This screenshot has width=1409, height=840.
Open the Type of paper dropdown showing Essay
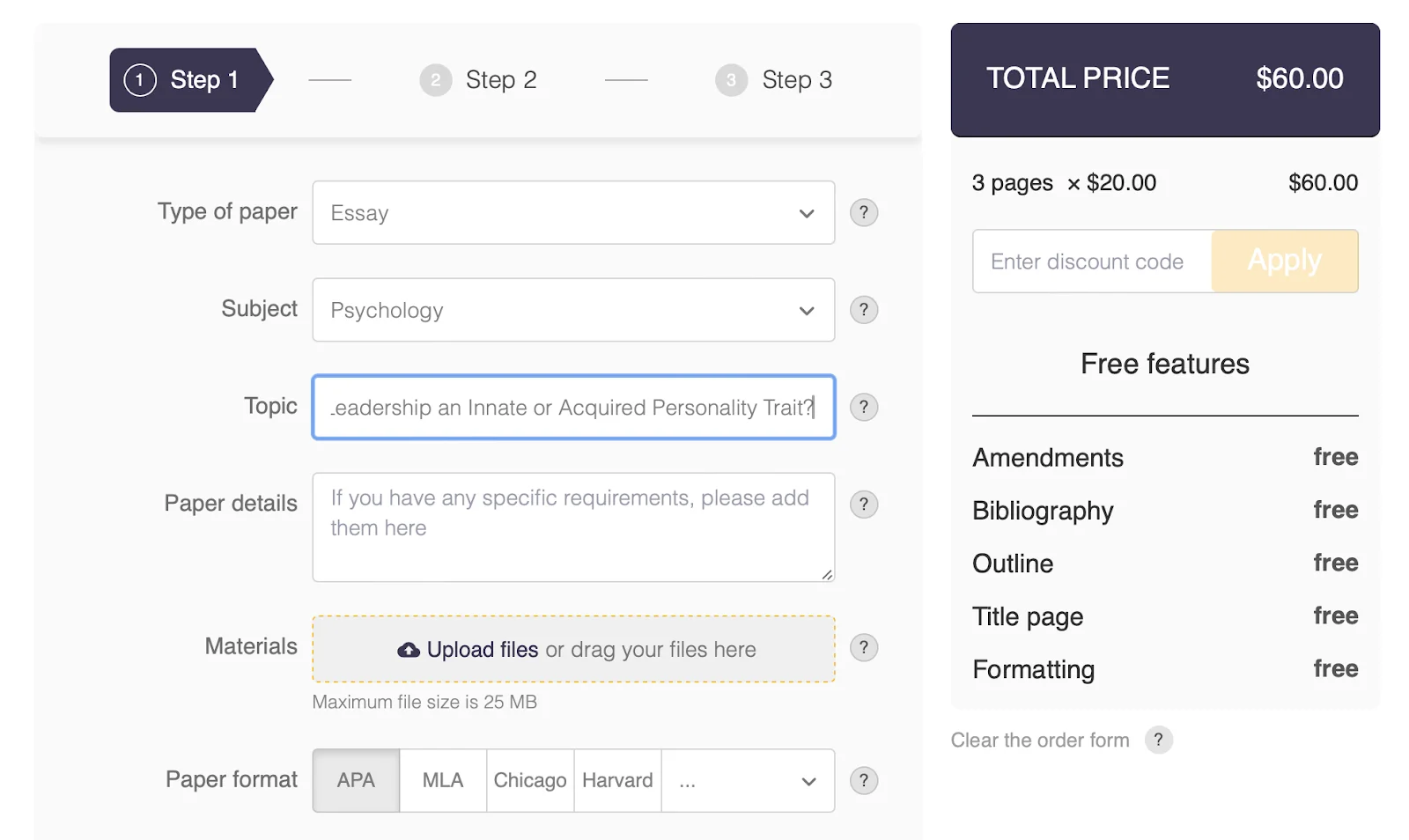[x=573, y=212]
